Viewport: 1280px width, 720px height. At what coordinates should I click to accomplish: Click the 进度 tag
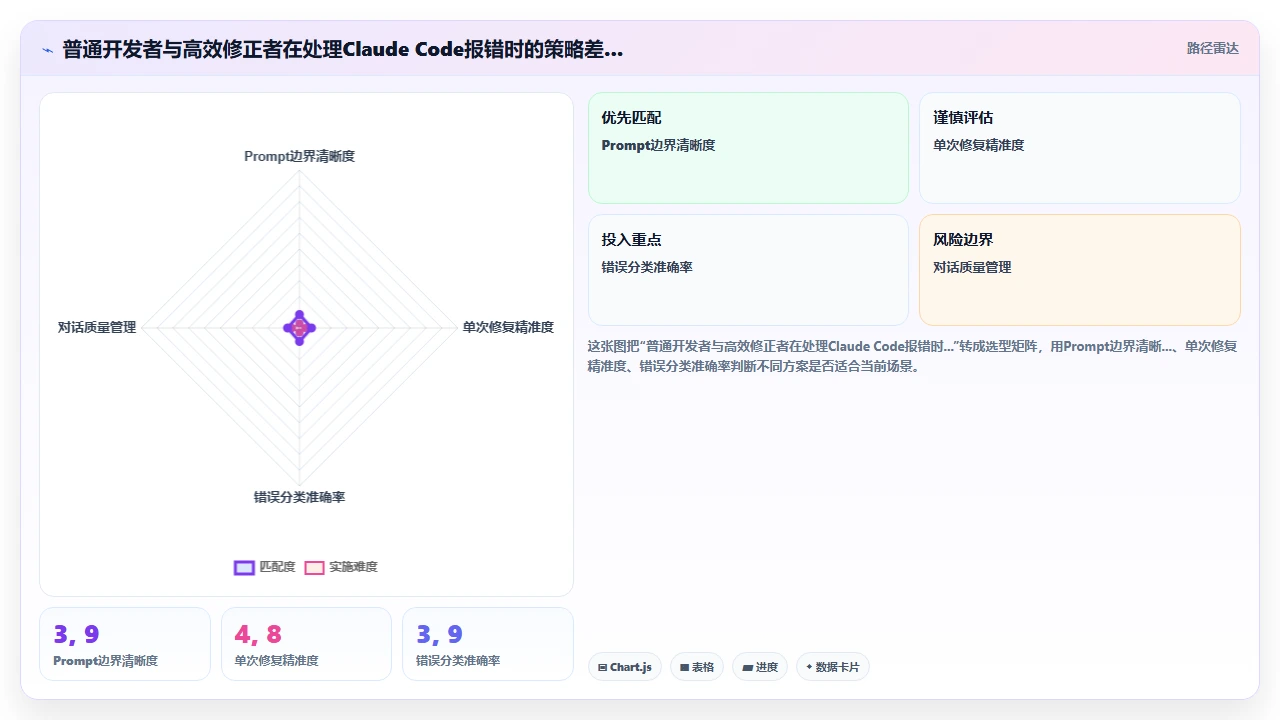pyautogui.click(x=760, y=667)
